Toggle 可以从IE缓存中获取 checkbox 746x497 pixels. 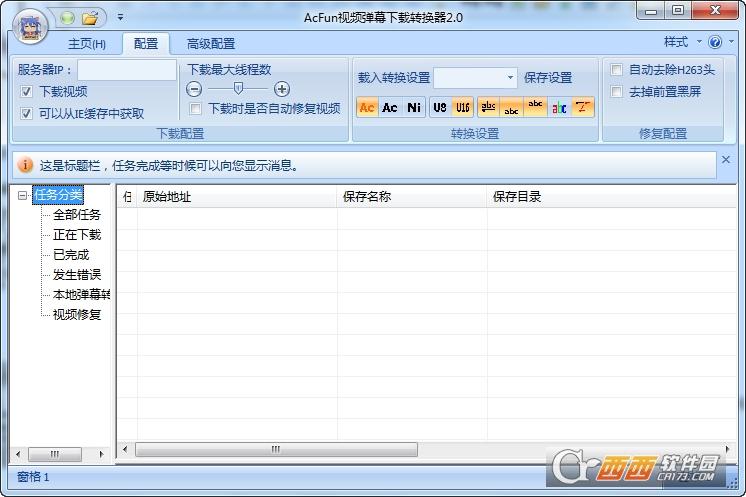coord(27,113)
